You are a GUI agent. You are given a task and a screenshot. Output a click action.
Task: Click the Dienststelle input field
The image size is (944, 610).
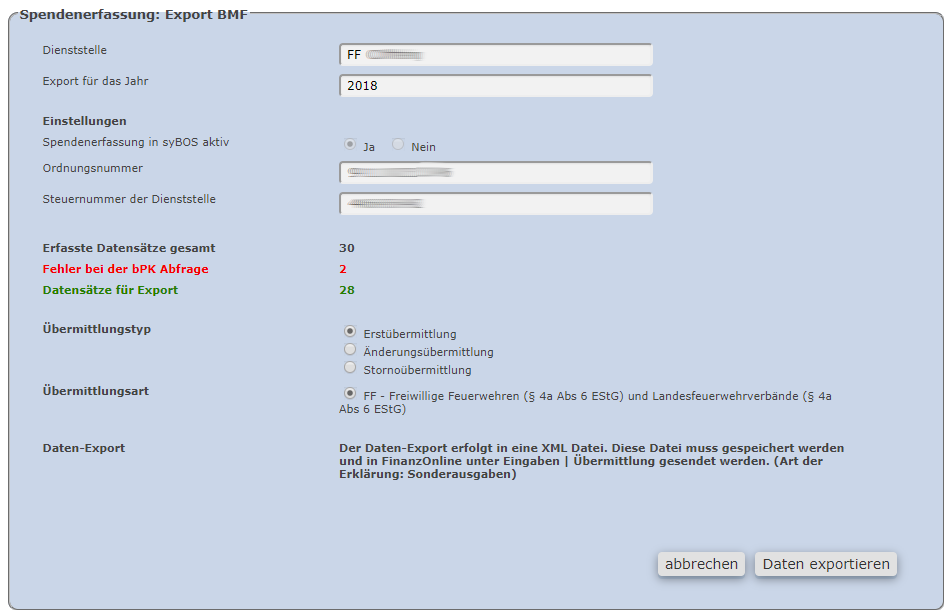coord(496,55)
